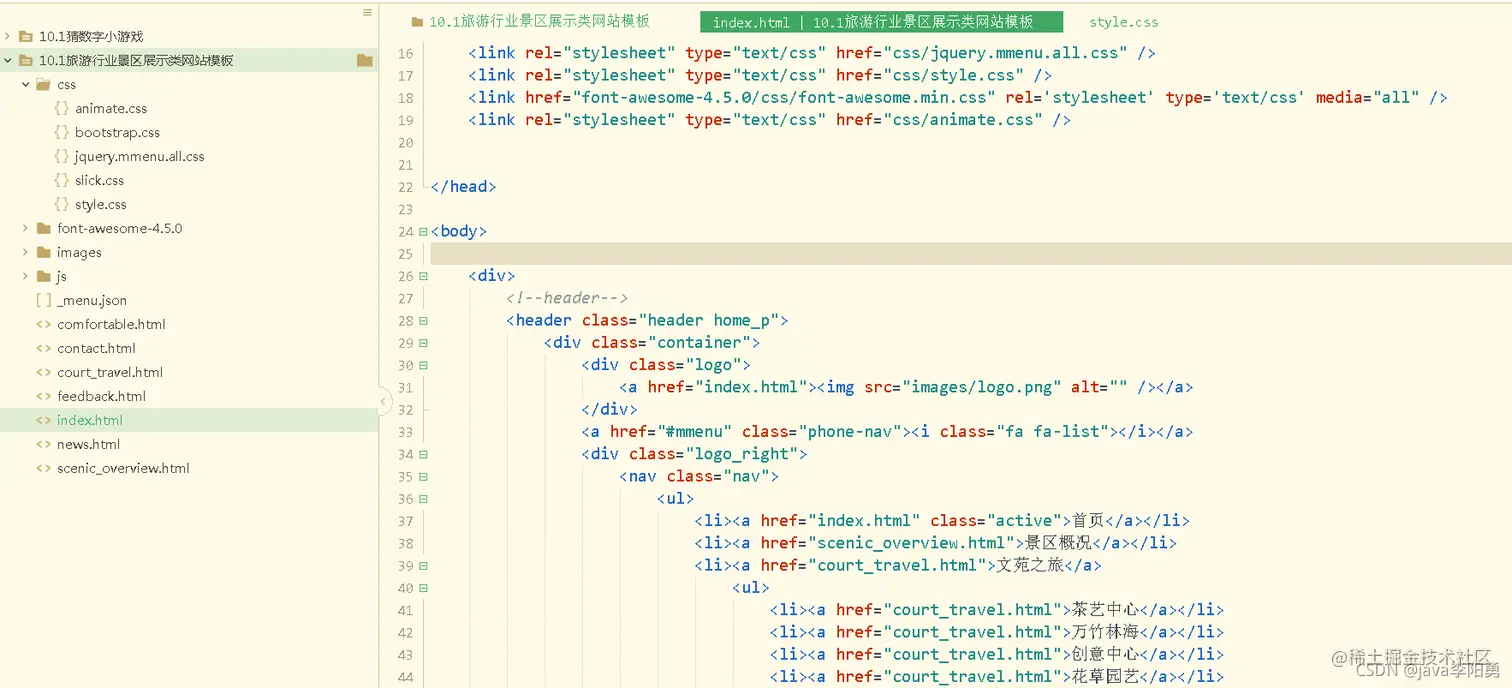
Task: Expand the js folder chevron
Action: (x=26, y=276)
